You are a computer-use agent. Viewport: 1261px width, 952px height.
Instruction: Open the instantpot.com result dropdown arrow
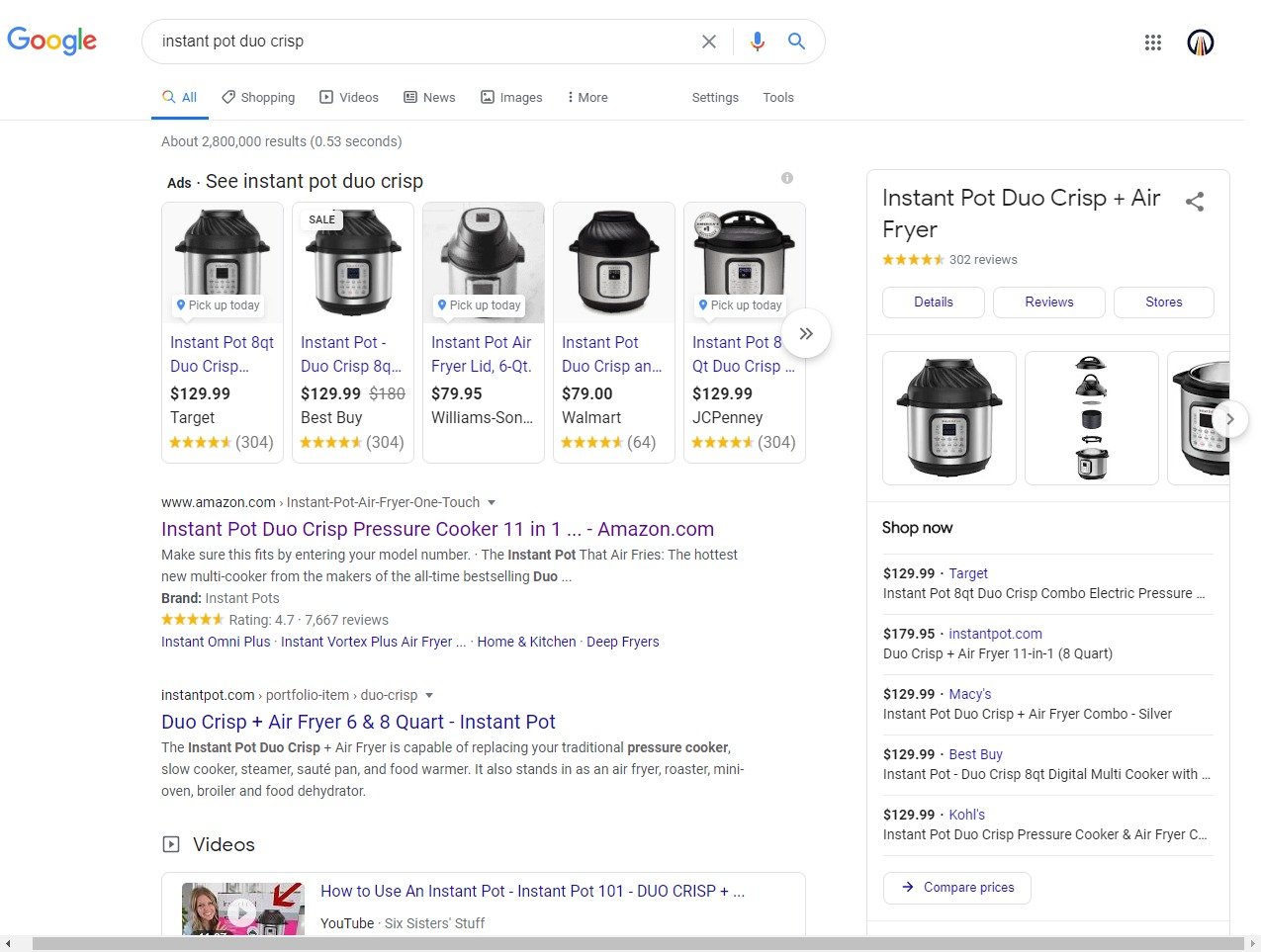click(x=429, y=695)
